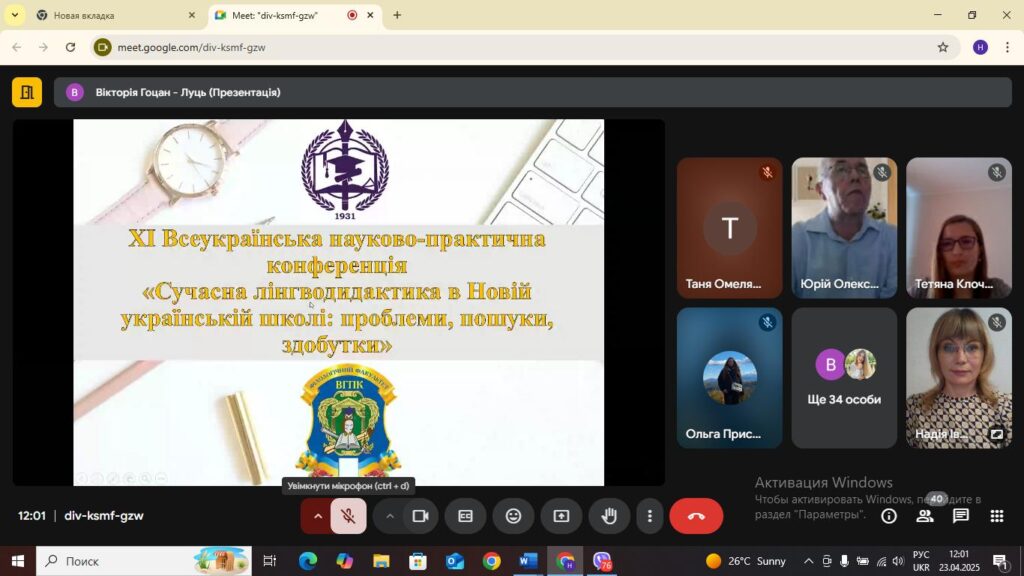Select Таня Омеля participant tile

729,228
